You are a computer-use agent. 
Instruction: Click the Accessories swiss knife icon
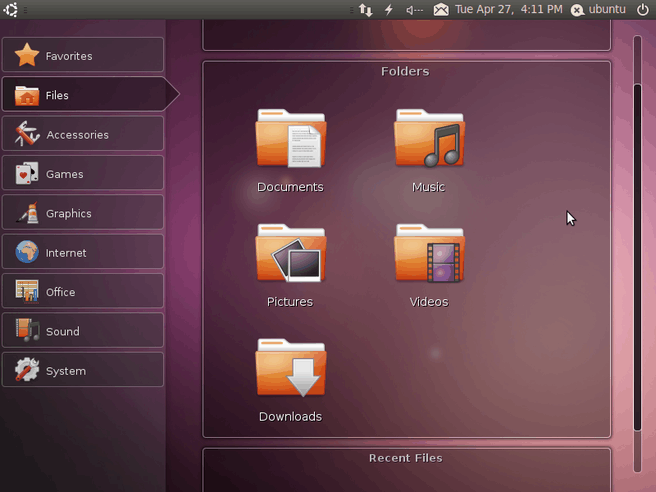[27, 134]
